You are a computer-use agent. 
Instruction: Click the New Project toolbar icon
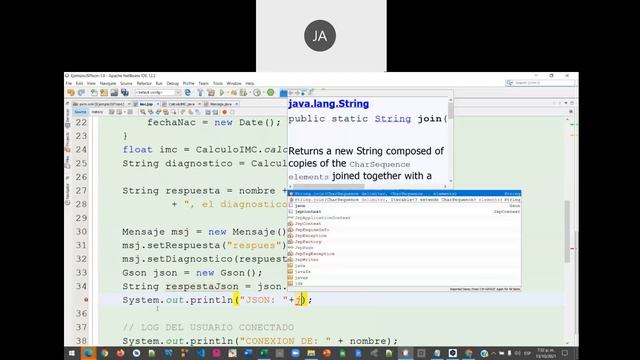(104, 93)
